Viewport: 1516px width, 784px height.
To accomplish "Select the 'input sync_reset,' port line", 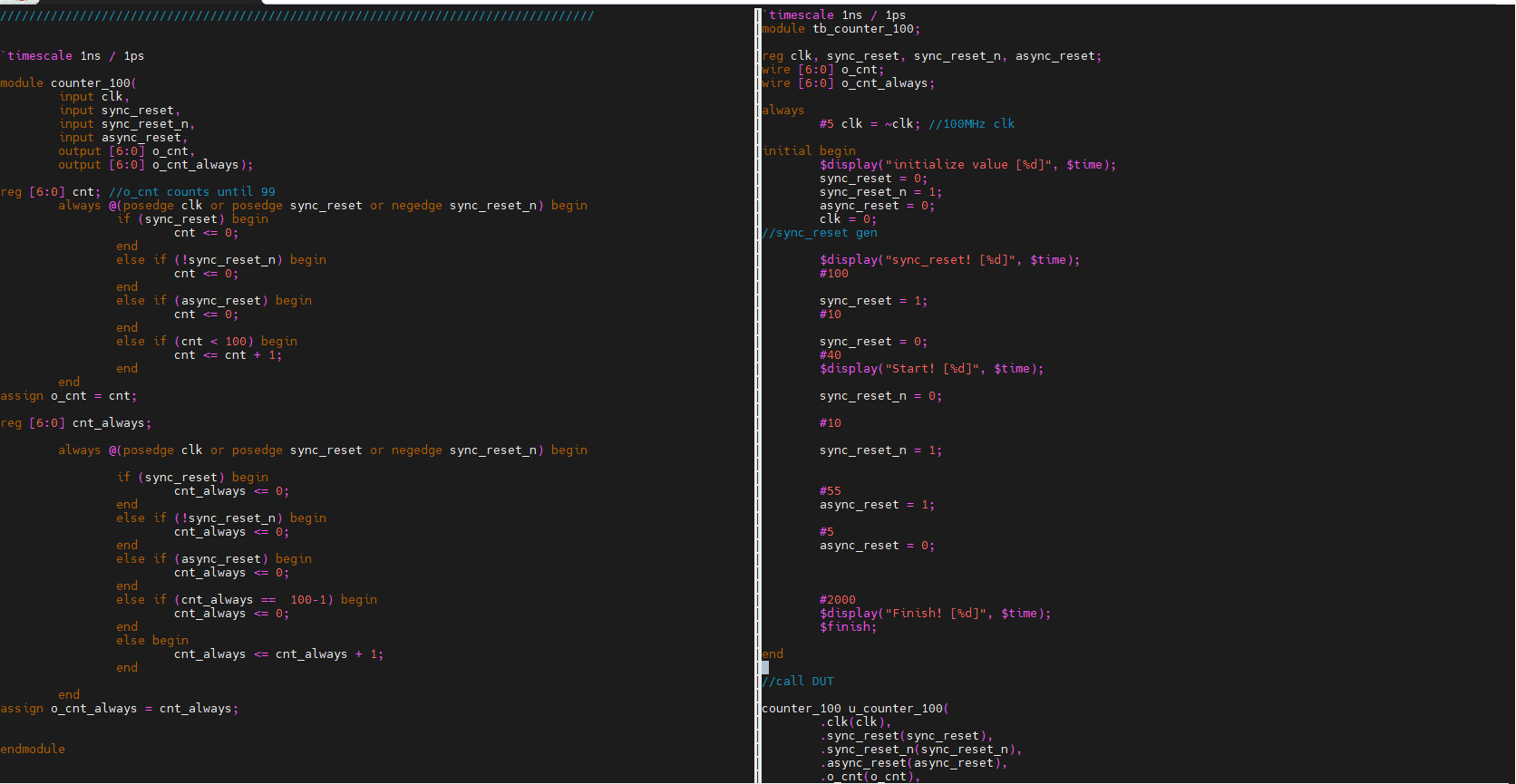I will coord(120,111).
